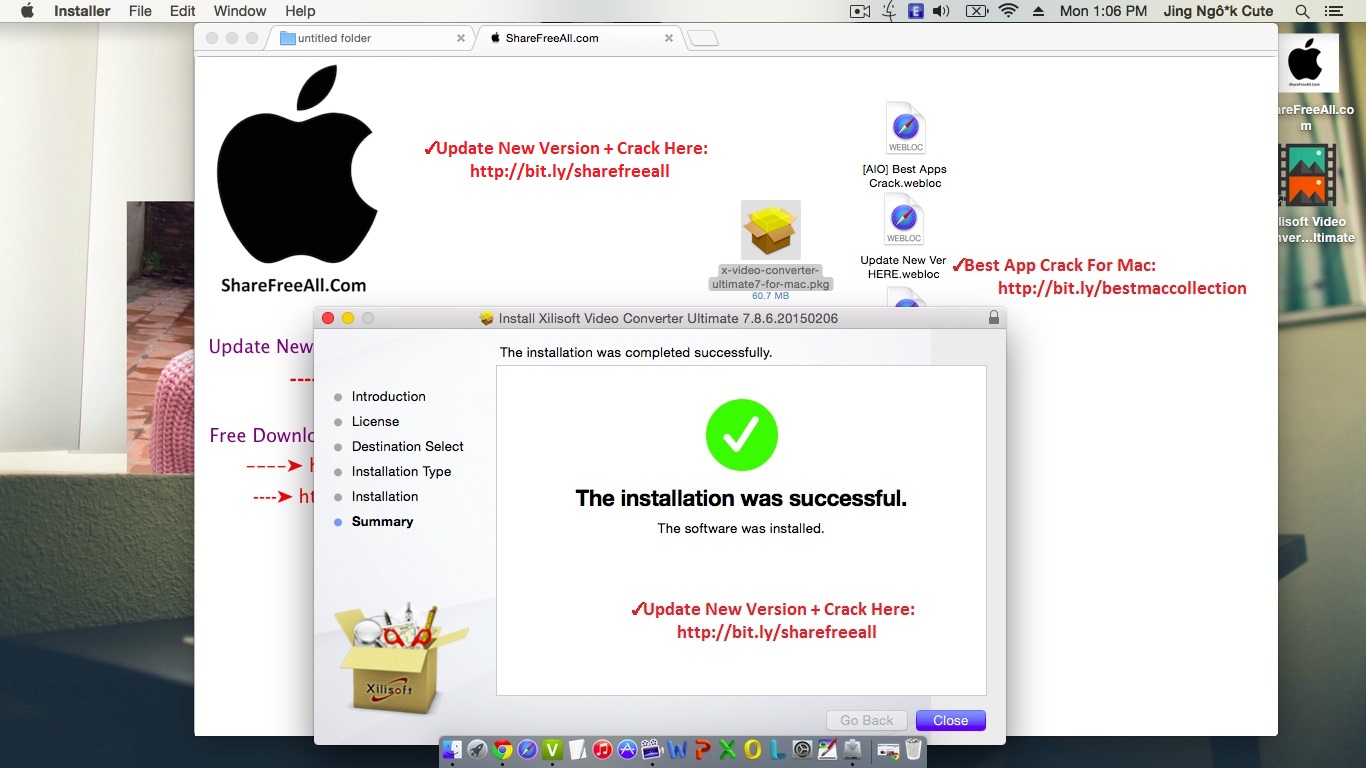Open the Window menu

(240, 11)
